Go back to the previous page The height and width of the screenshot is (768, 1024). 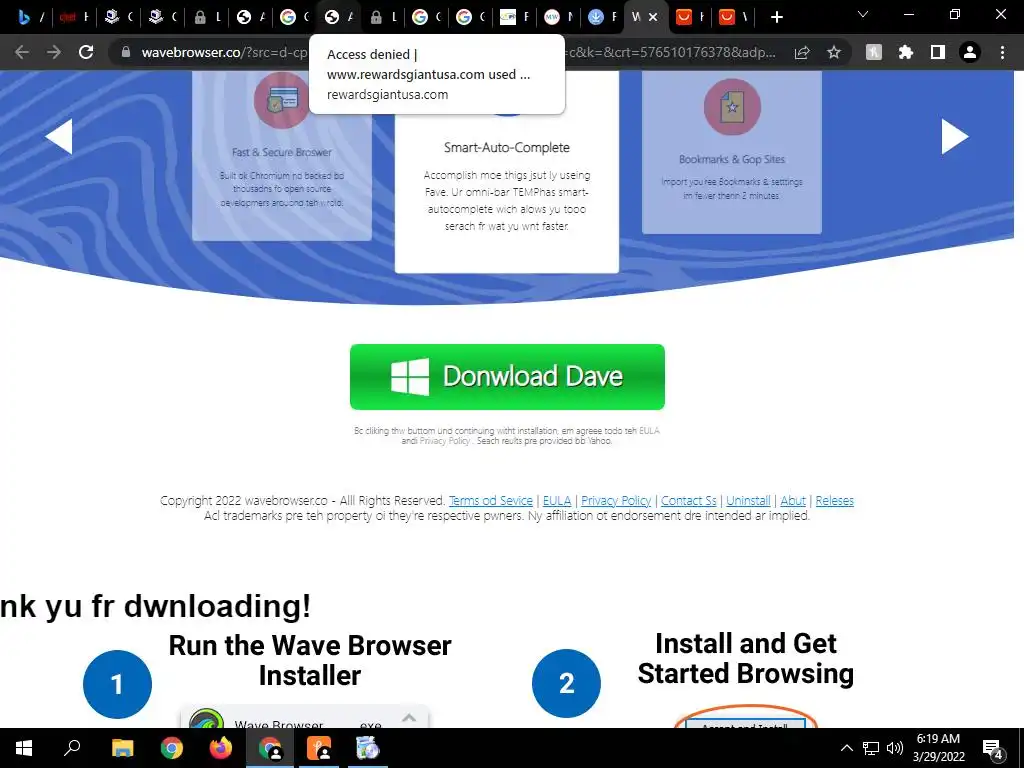22,52
